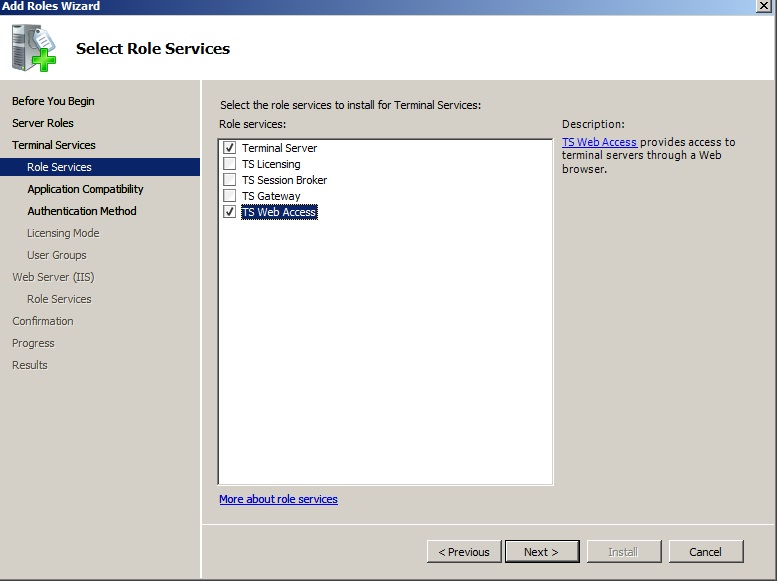Select the TS Session Broker list row
The image size is (777, 581).
click(x=284, y=179)
